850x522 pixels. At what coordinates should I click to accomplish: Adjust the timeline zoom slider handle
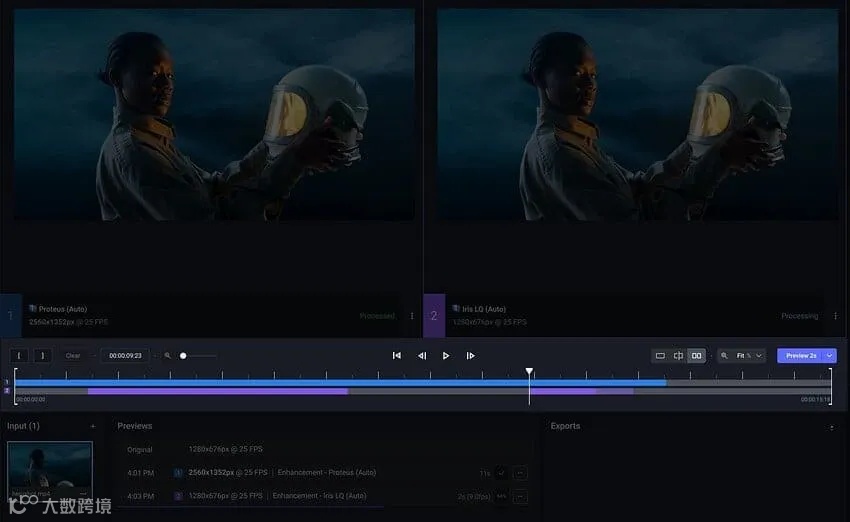pos(183,356)
